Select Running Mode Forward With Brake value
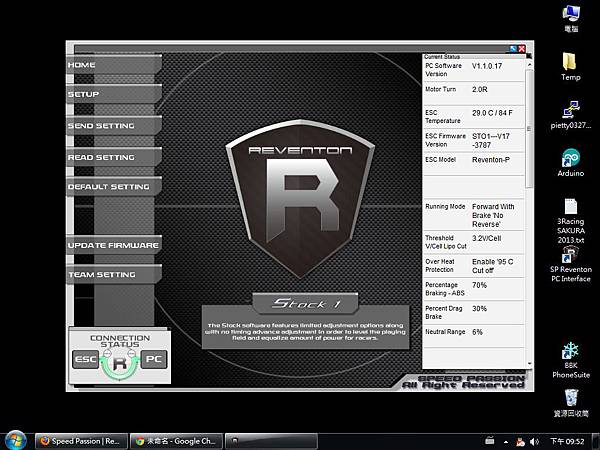The image size is (600, 450). click(x=493, y=215)
